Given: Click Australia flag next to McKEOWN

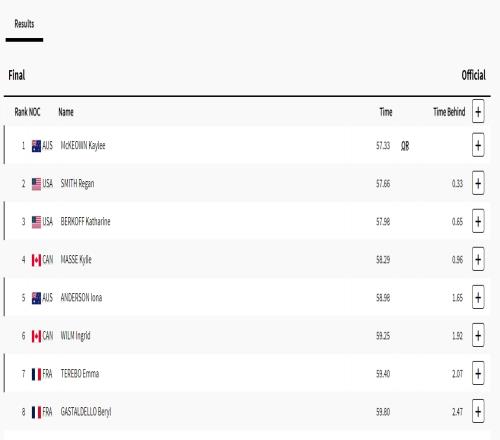Looking at the screenshot, I should tap(36, 146).
